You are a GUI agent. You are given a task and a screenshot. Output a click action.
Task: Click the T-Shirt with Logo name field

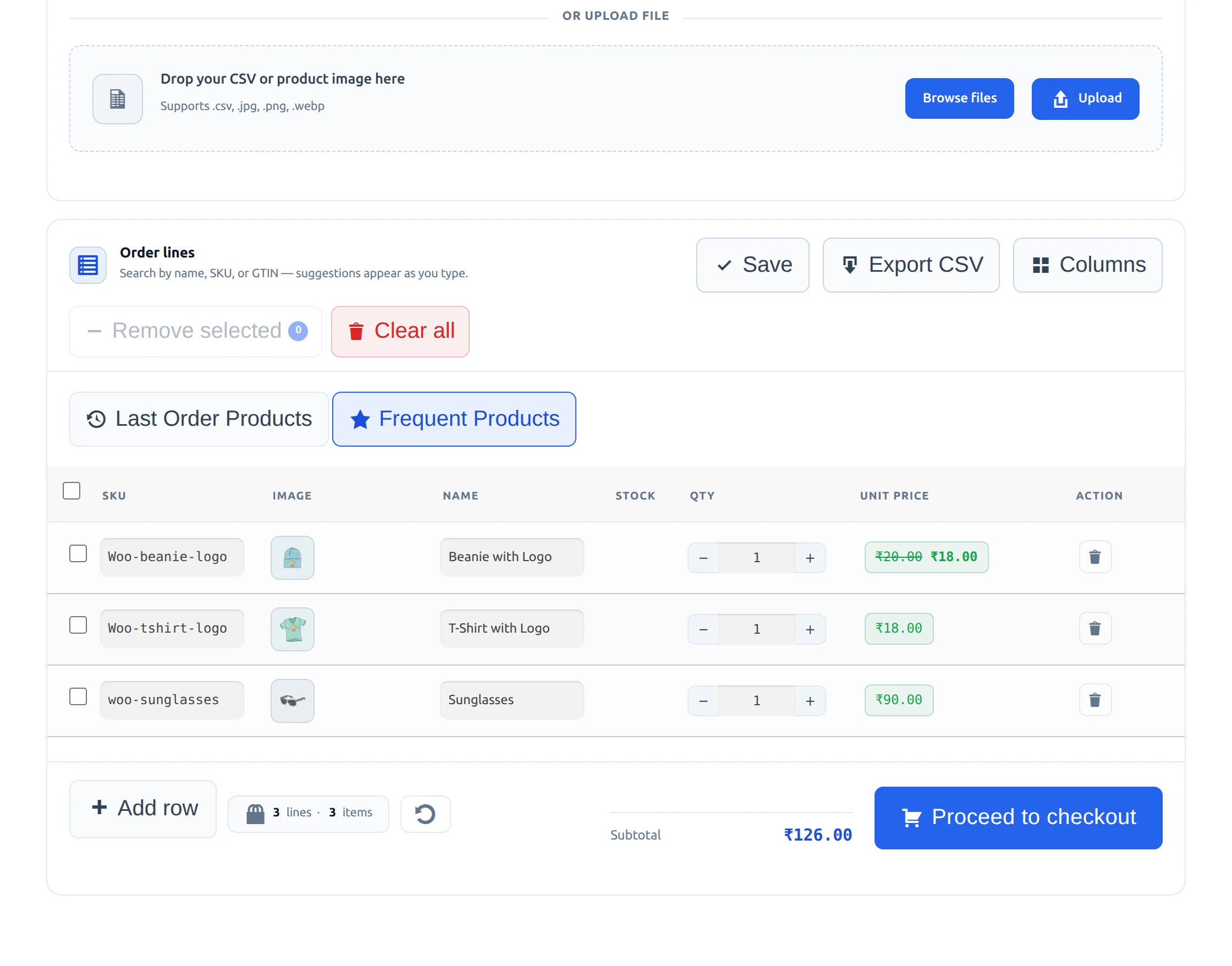(x=512, y=628)
